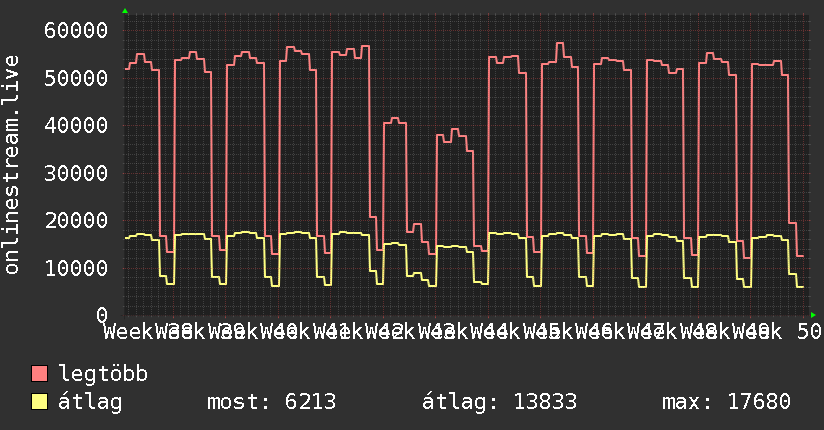Click the pink legtöbb legend swatch

pos(39,374)
